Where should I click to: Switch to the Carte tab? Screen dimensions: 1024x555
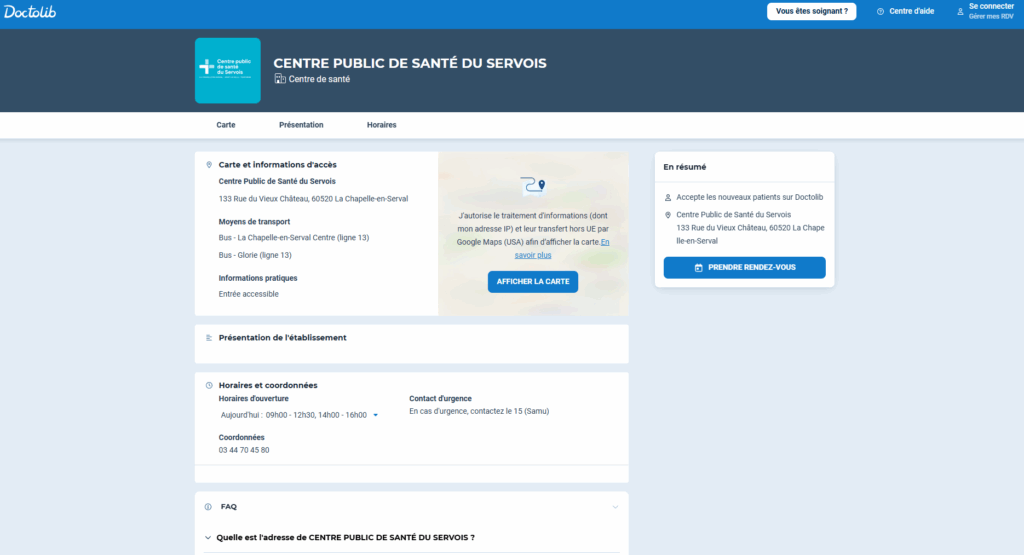click(x=226, y=125)
